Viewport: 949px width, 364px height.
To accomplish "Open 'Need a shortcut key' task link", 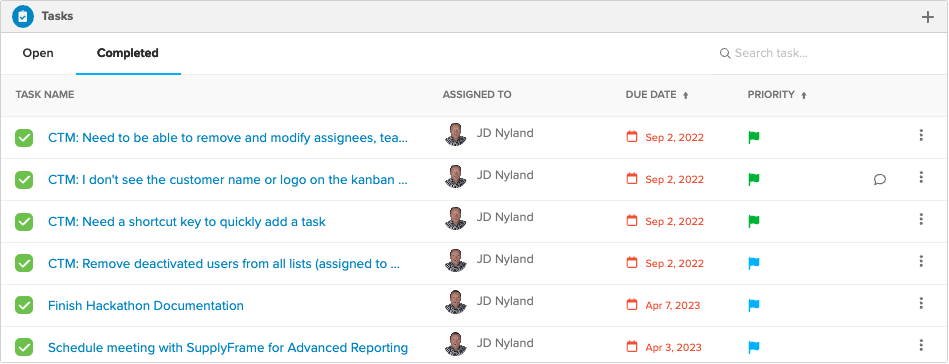I will pyautogui.click(x=187, y=222).
